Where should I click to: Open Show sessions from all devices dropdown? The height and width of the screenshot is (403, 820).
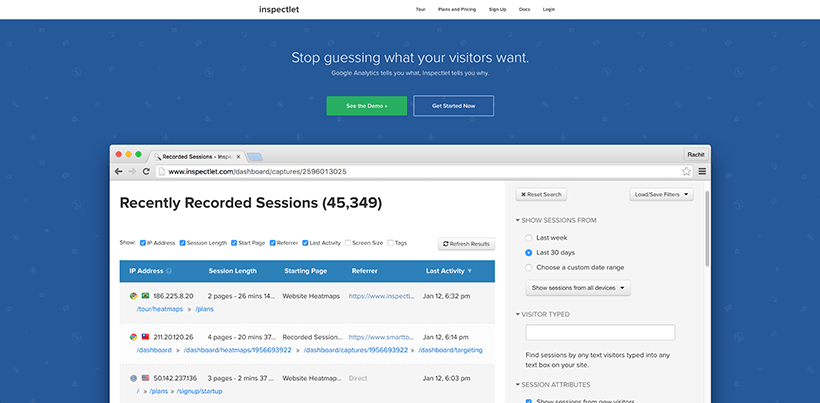pyautogui.click(x=578, y=288)
